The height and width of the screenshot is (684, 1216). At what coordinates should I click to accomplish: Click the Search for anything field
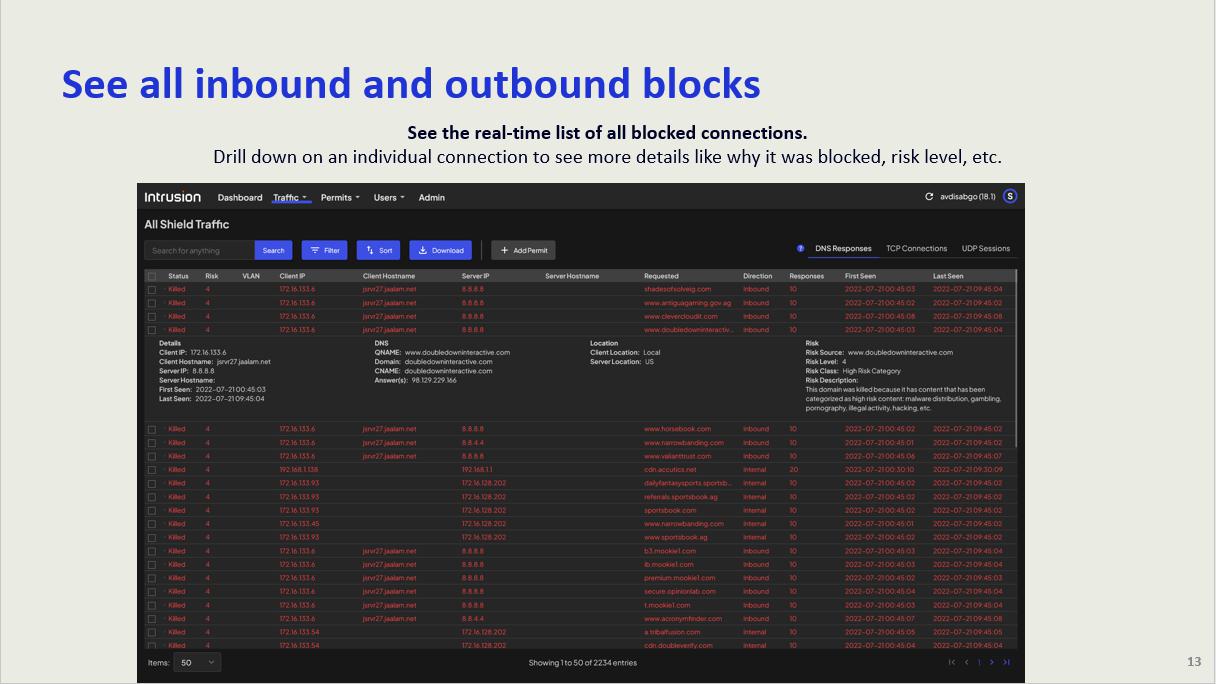[200, 251]
